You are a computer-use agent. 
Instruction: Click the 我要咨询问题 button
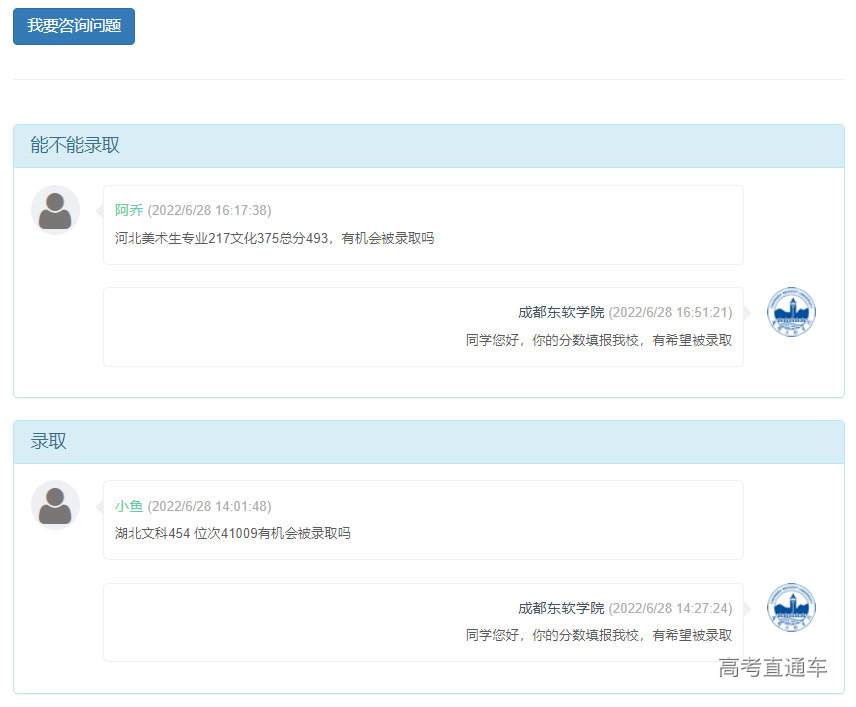pyautogui.click(x=74, y=27)
